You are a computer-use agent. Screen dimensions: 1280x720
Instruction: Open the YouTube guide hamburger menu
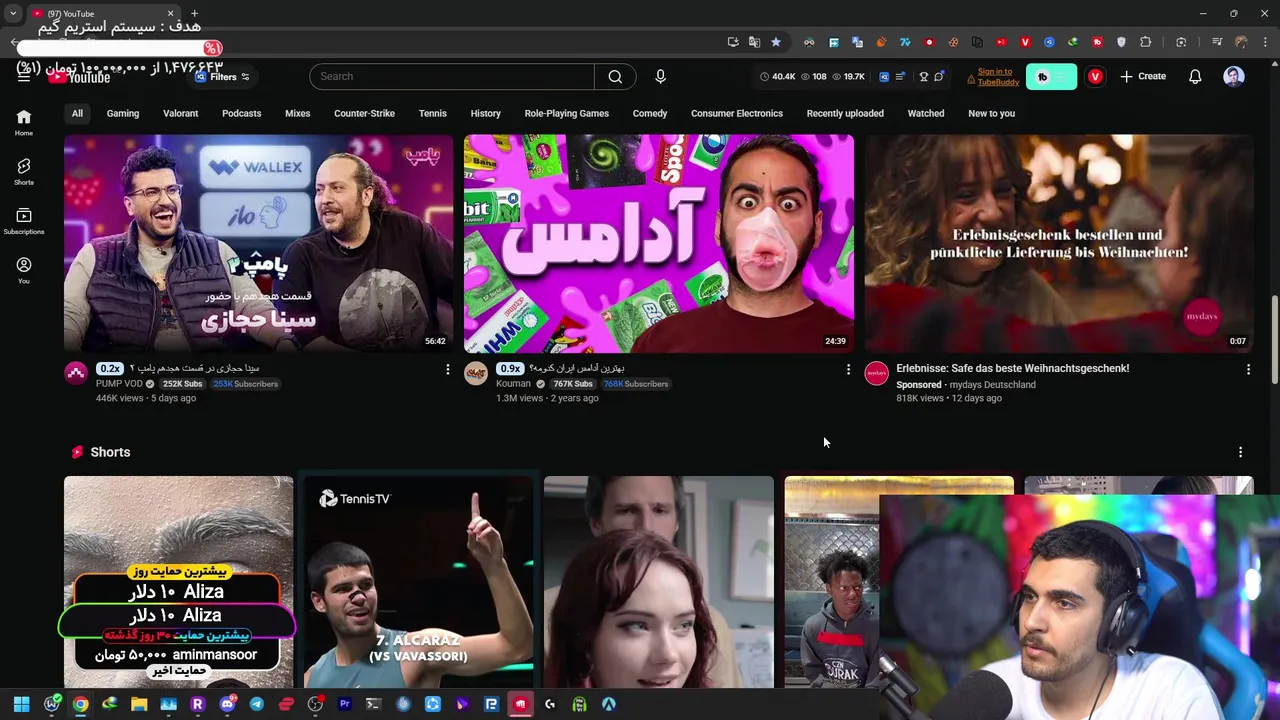(x=24, y=76)
